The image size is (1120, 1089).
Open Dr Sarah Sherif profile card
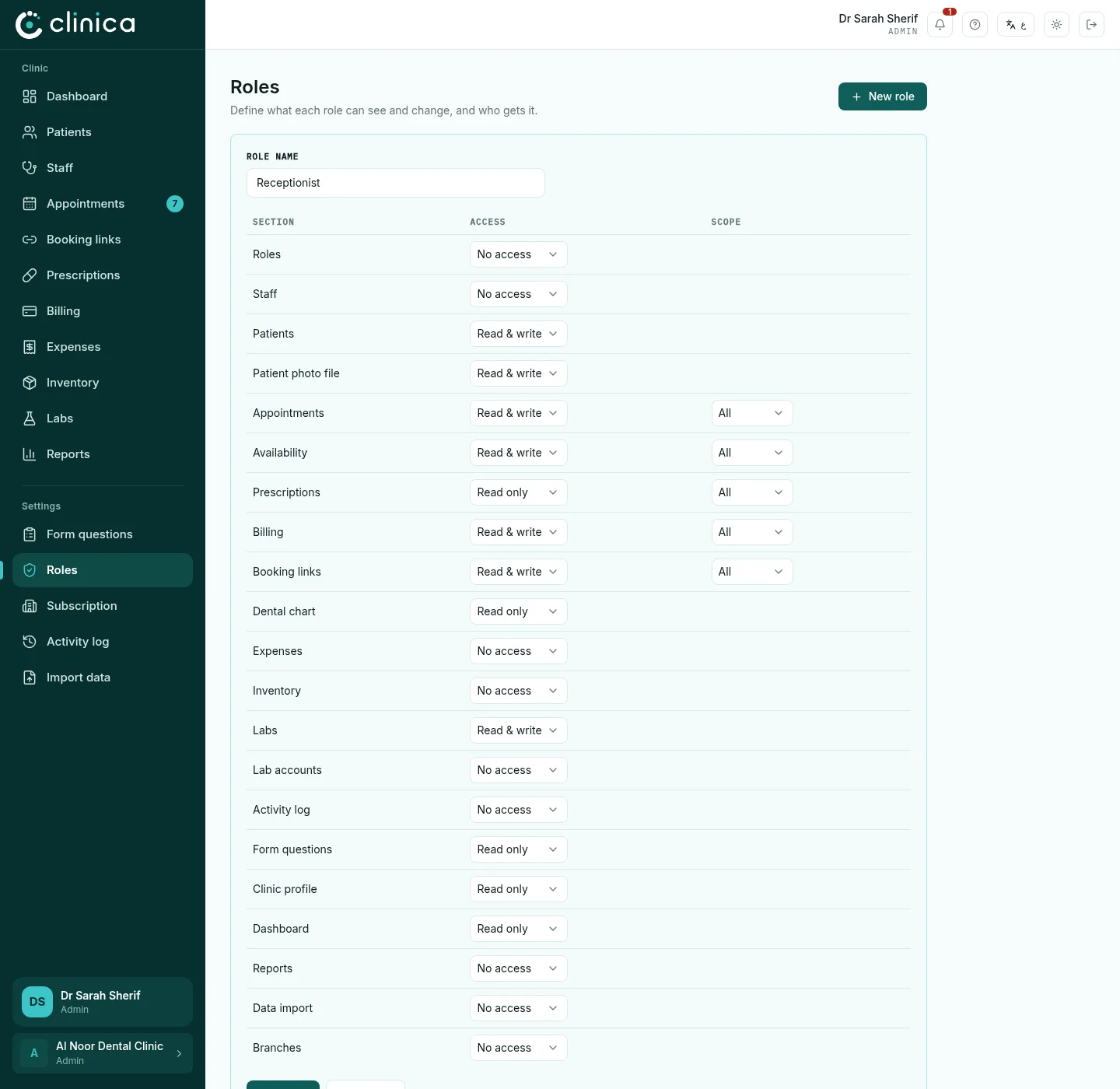(103, 1002)
